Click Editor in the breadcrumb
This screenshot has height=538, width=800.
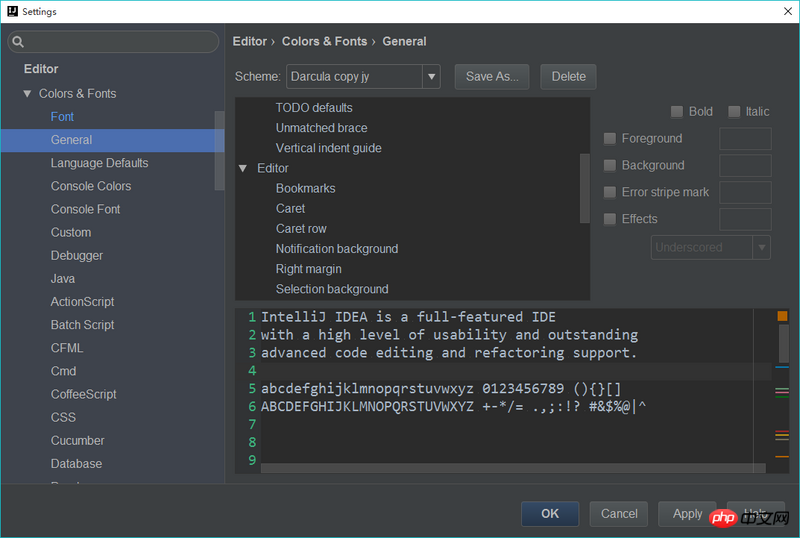(x=249, y=41)
